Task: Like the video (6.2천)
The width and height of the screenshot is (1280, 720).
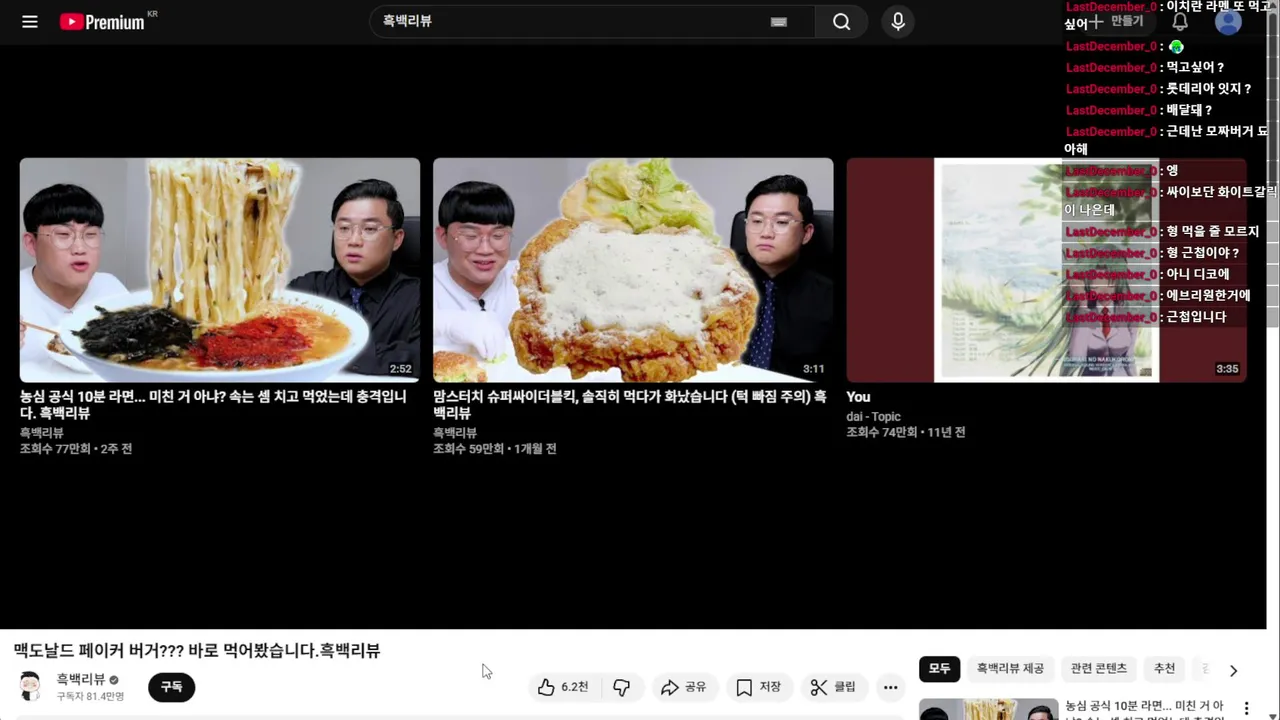Action: [x=563, y=687]
